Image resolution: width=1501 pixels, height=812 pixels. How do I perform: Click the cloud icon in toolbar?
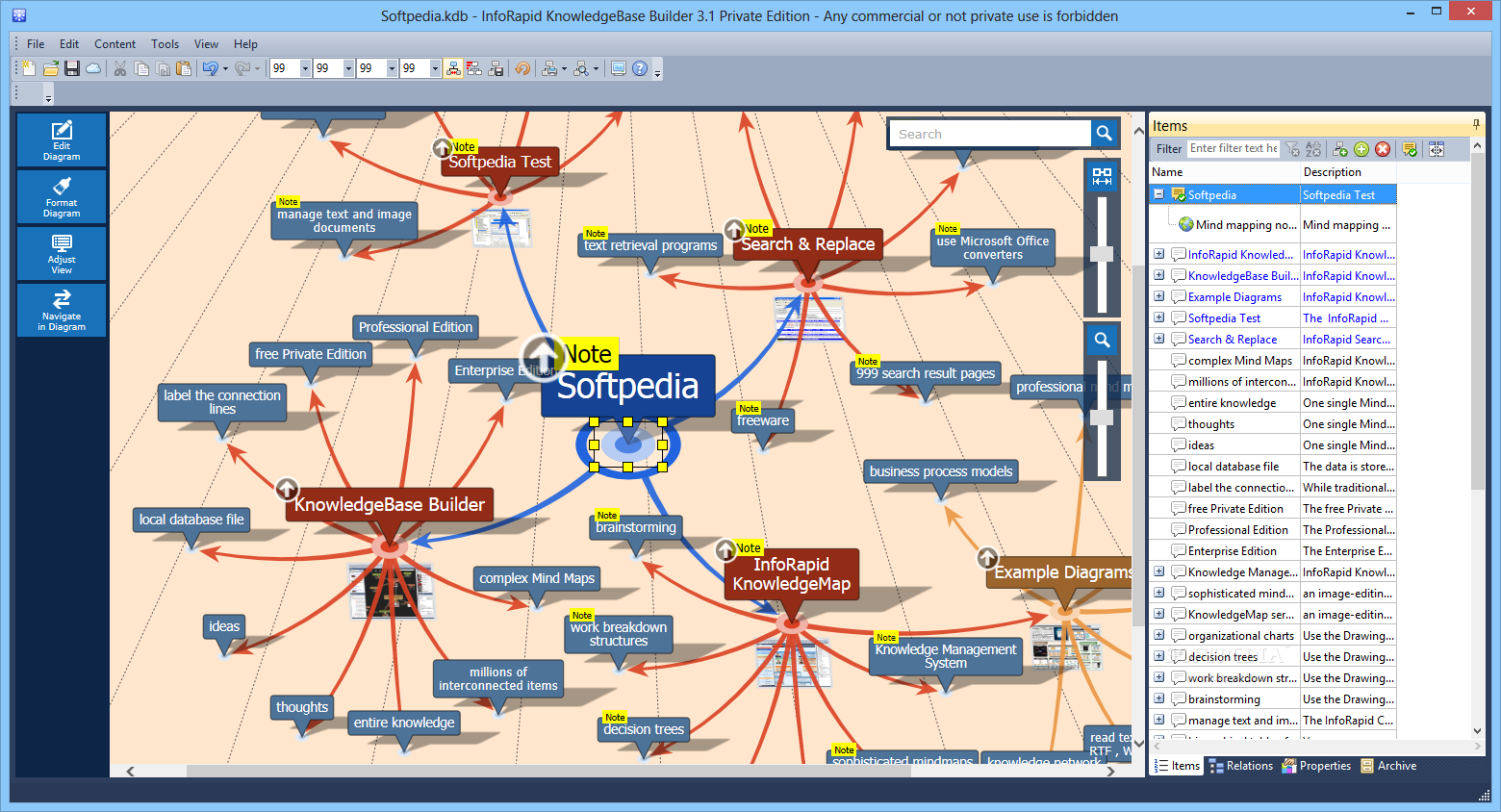(x=93, y=68)
